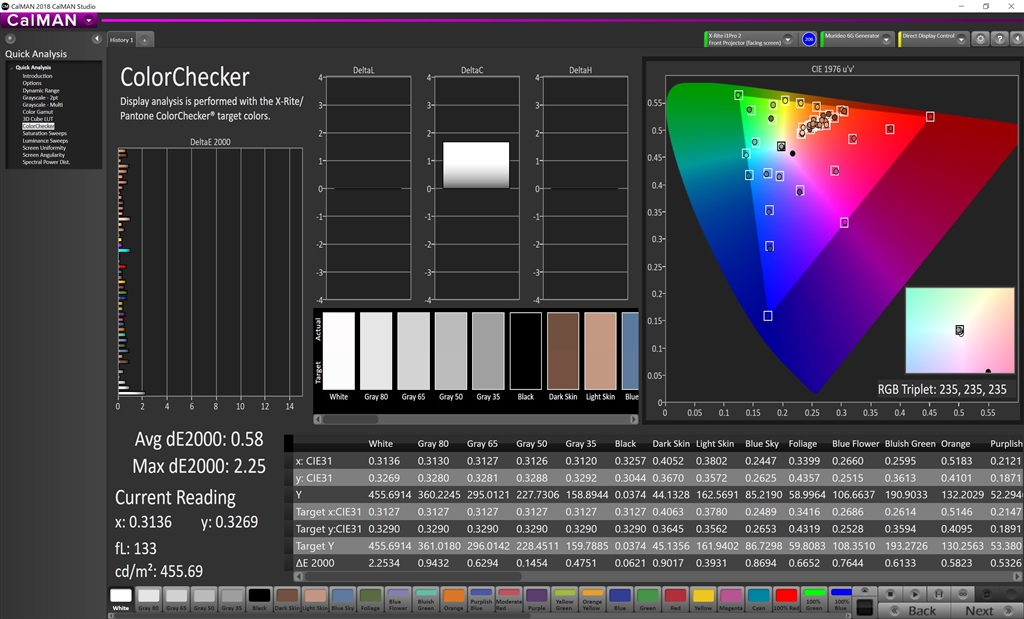Click the blue 206 meter status circle
The height and width of the screenshot is (619, 1024).
[x=808, y=39]
